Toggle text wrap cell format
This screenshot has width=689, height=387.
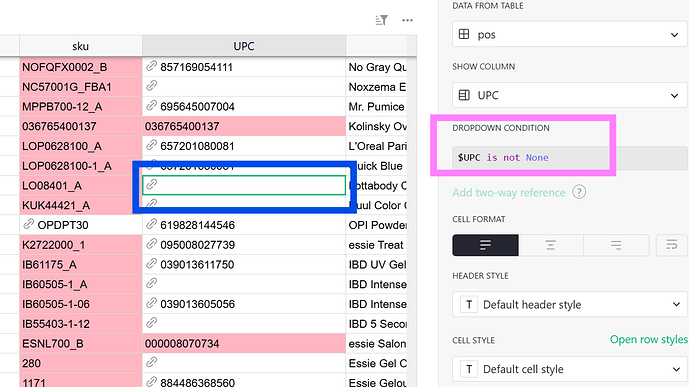[671, 245]
